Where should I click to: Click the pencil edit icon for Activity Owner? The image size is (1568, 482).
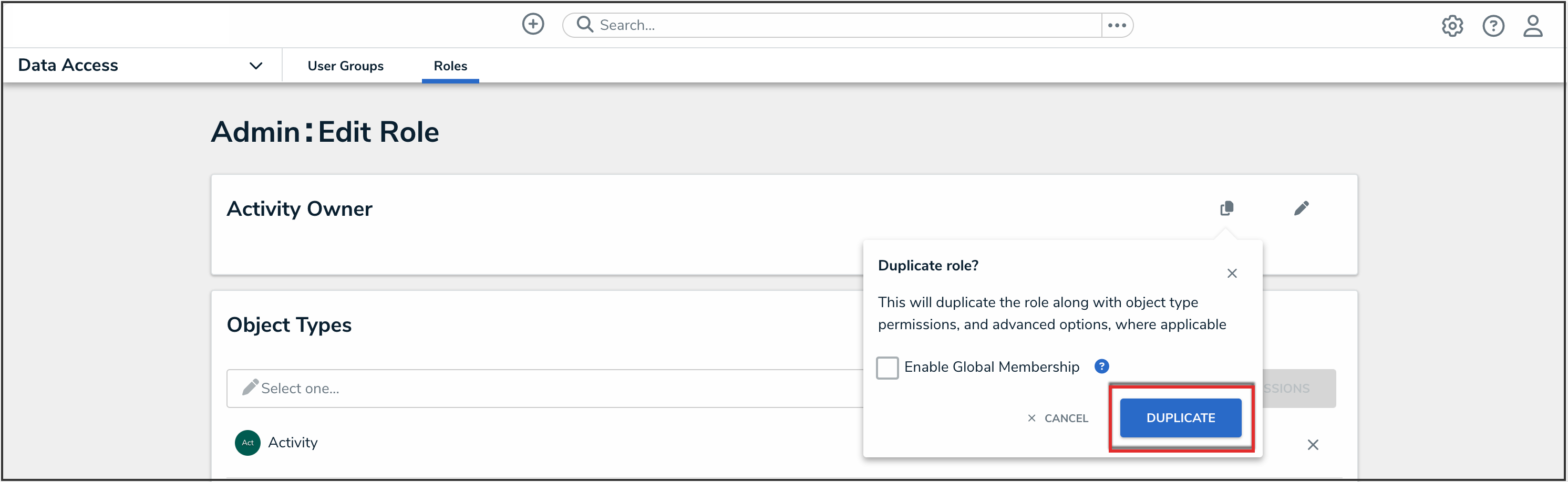tap(1301, 208)
